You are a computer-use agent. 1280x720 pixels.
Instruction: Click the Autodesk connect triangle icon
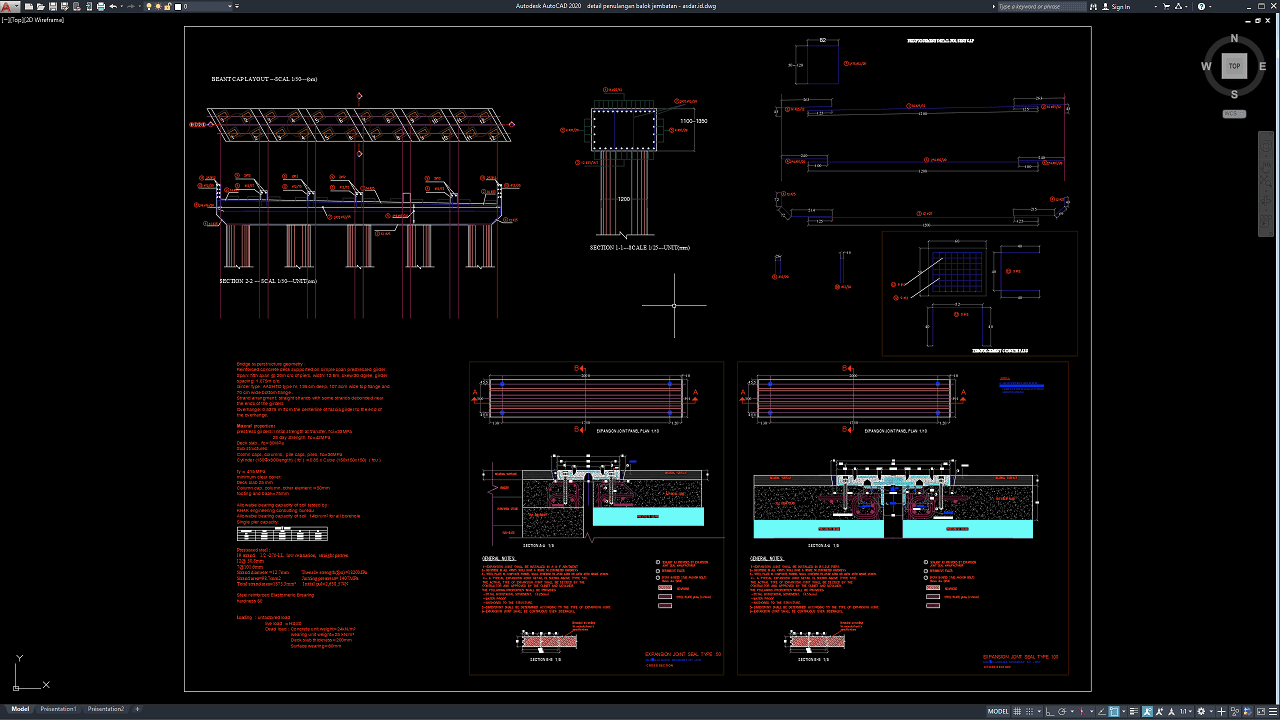[1179, 6]
